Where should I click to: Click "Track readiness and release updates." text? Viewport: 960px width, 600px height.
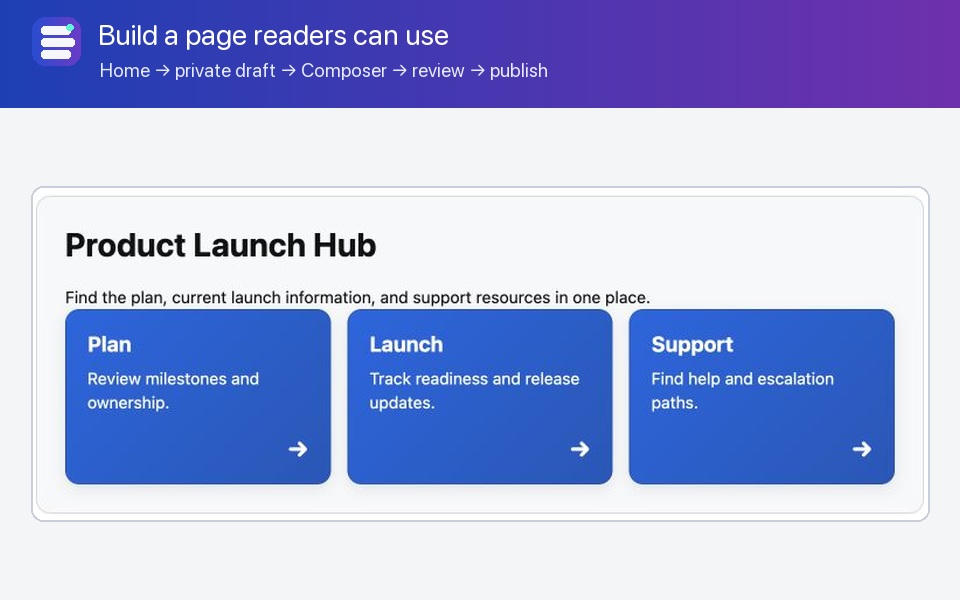click(474, 391)
